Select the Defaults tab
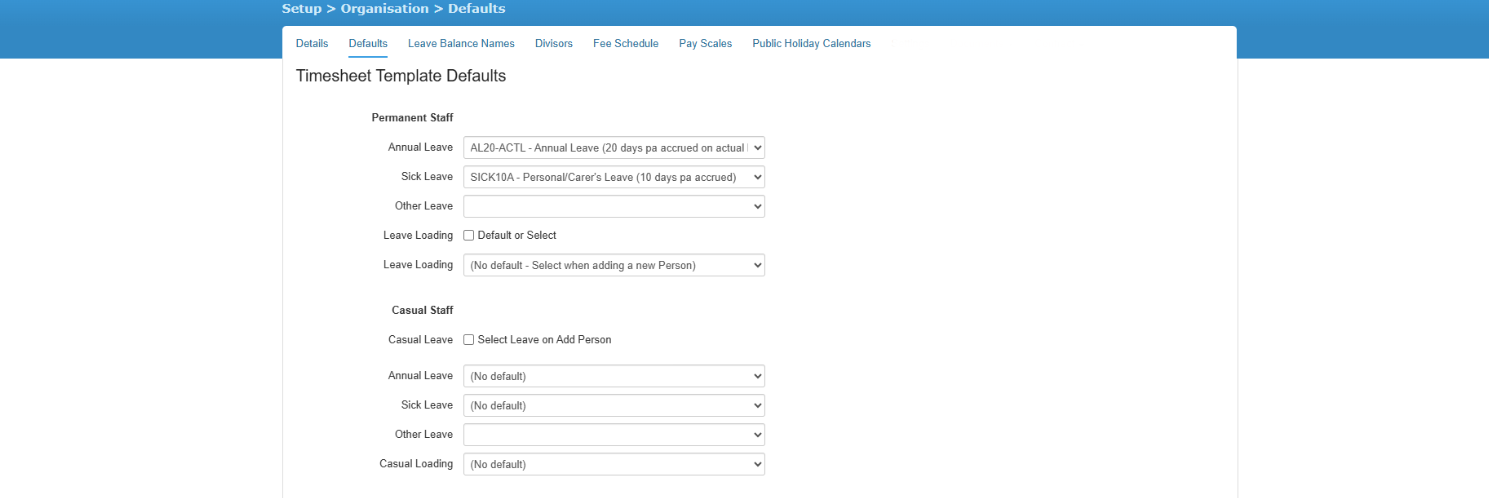1489x498 pixels. (368, 44)
